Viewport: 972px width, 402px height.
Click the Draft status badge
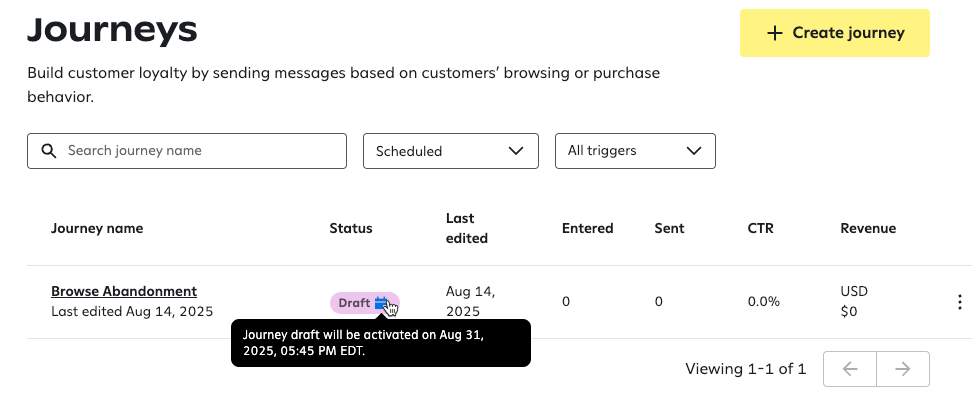point(354,303)
